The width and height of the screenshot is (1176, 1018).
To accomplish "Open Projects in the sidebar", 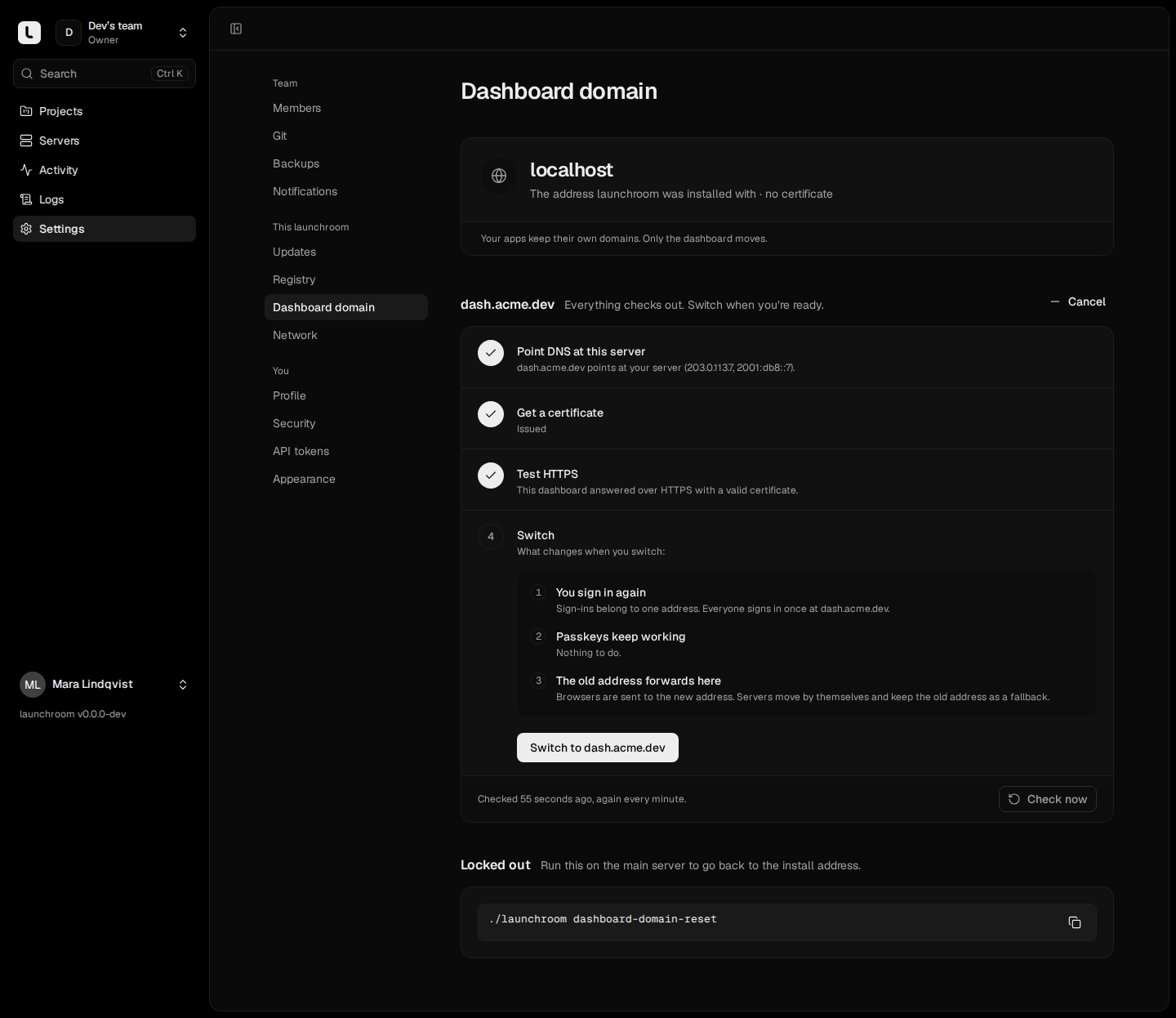I will [105, 111].
